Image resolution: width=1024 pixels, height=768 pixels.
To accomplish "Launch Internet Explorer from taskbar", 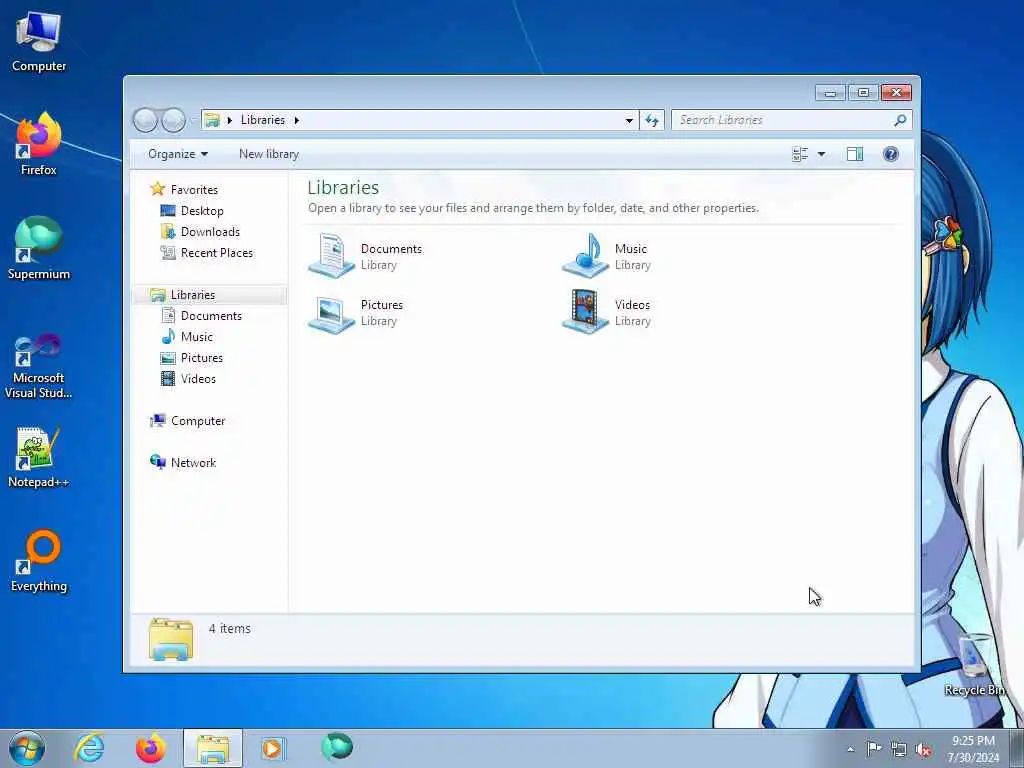I will point(89,748).
